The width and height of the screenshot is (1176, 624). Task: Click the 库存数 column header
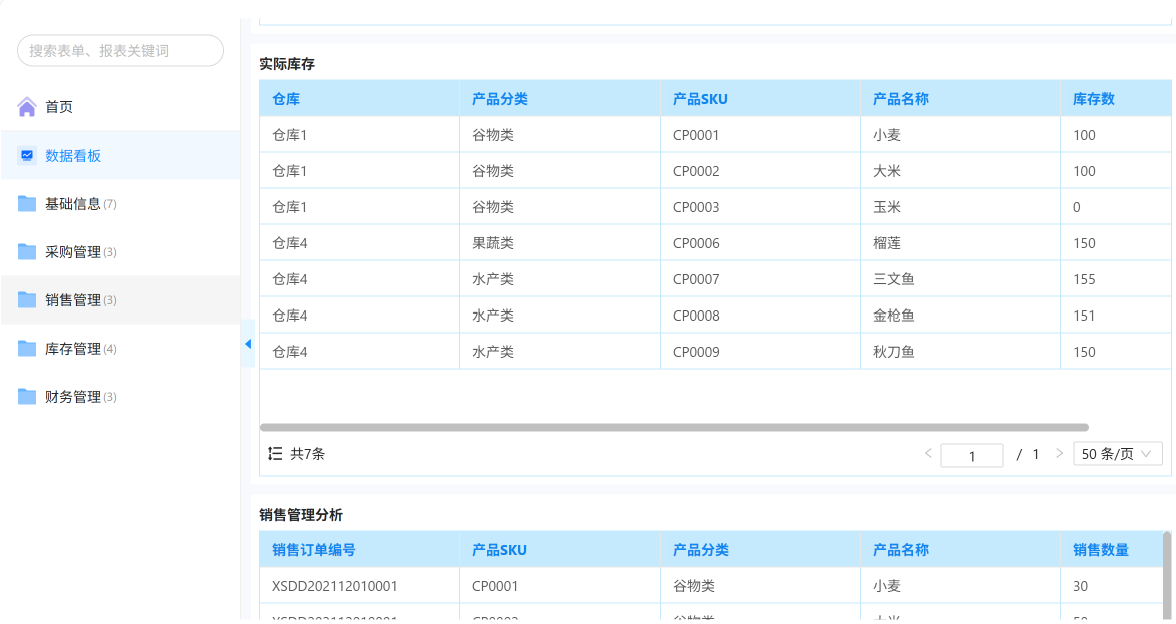point(1116,98)
